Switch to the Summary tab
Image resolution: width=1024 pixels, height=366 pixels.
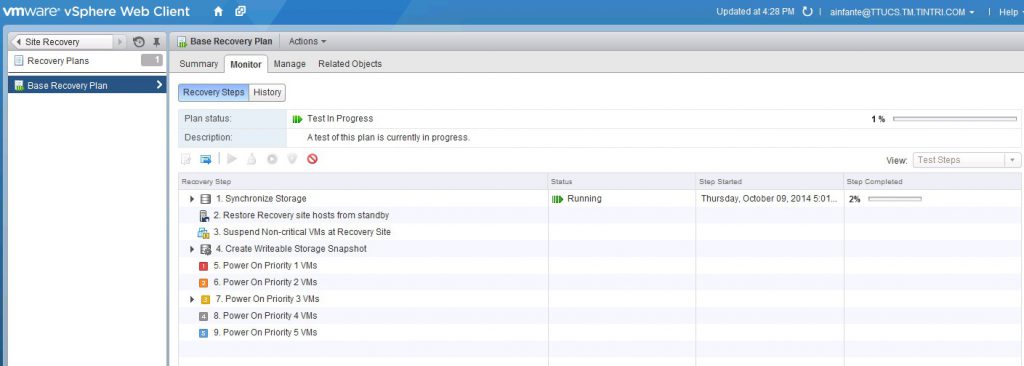pyautogui.click(x=199, y=64)
